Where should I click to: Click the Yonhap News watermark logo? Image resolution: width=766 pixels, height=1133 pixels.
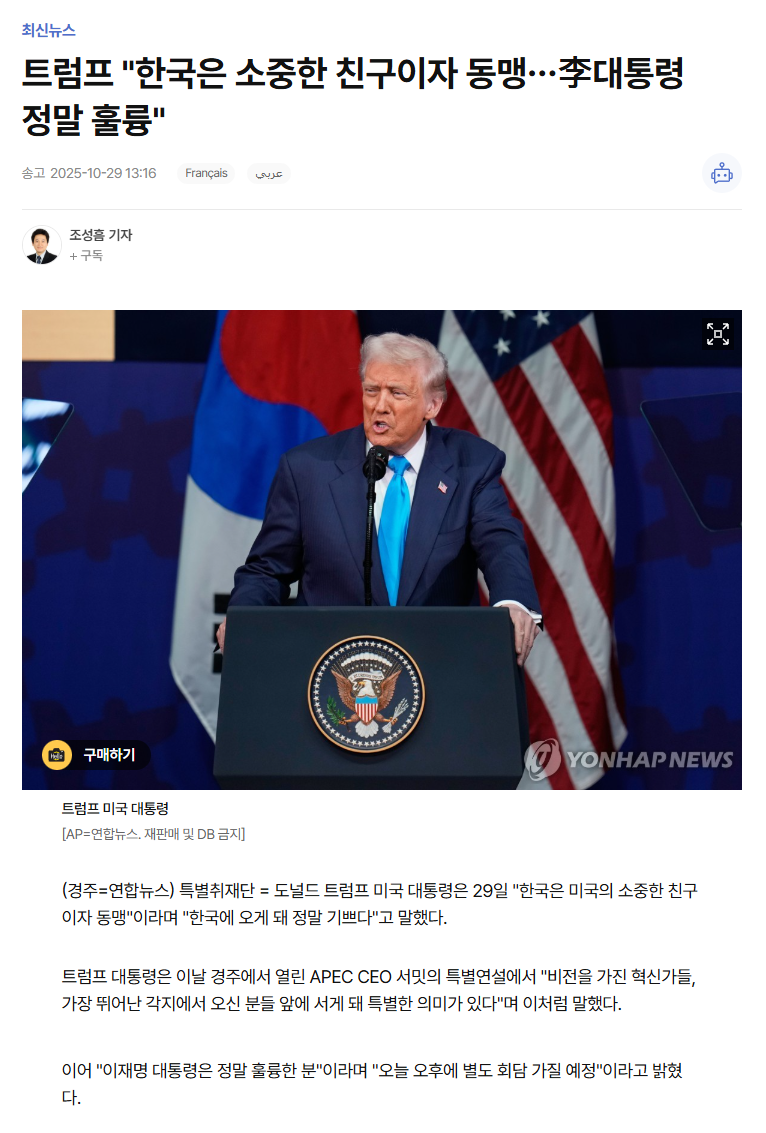(629, 759)
